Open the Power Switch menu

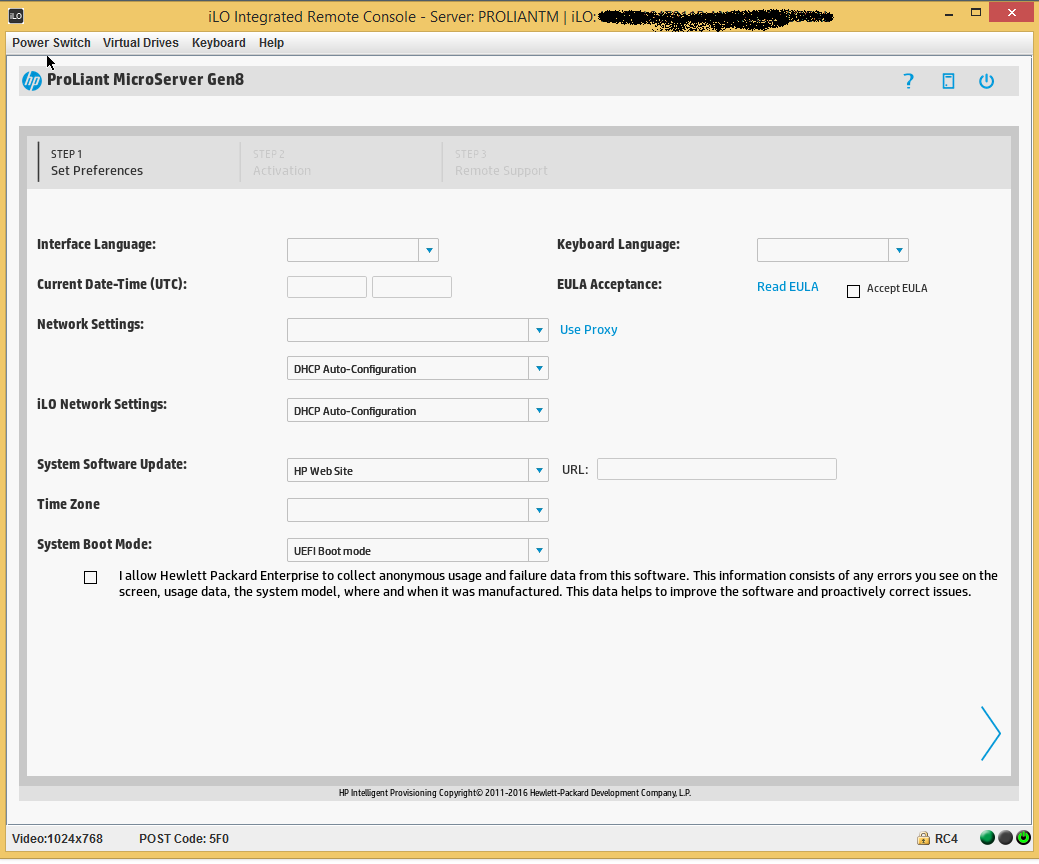[51, 42]
